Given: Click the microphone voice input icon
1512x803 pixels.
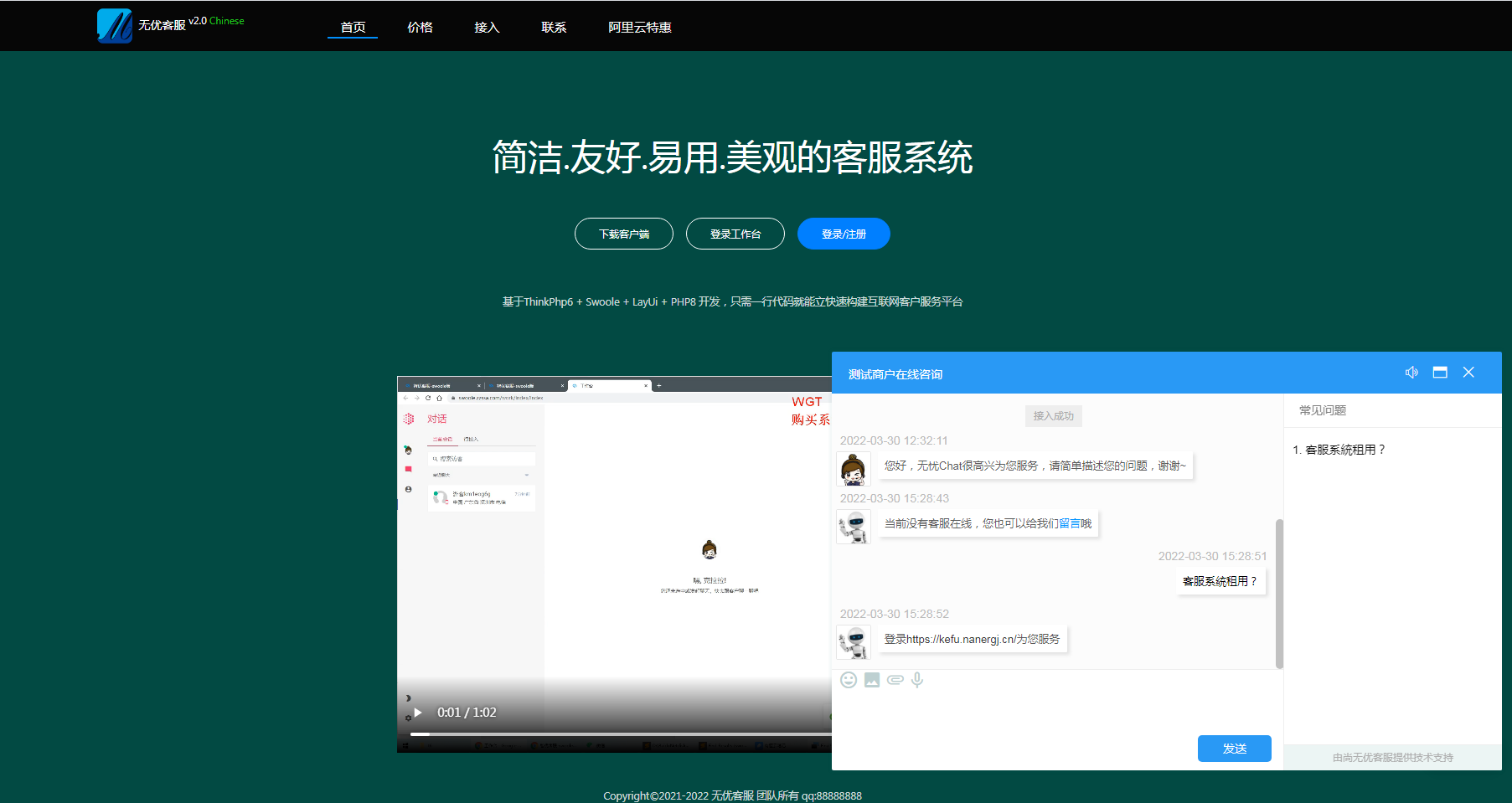Looking at the screenshot, I should click(x=917, y=680).
